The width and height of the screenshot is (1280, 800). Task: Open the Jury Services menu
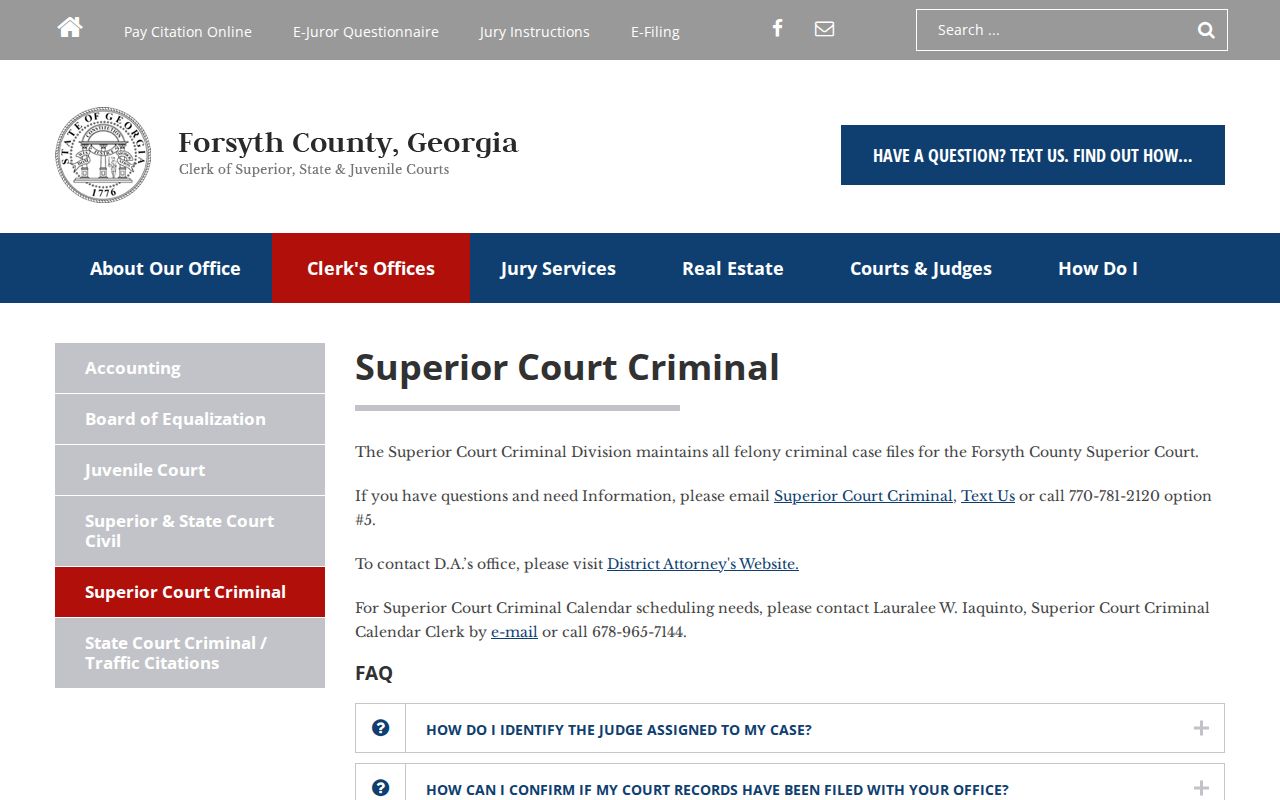[x=558, y=268]
